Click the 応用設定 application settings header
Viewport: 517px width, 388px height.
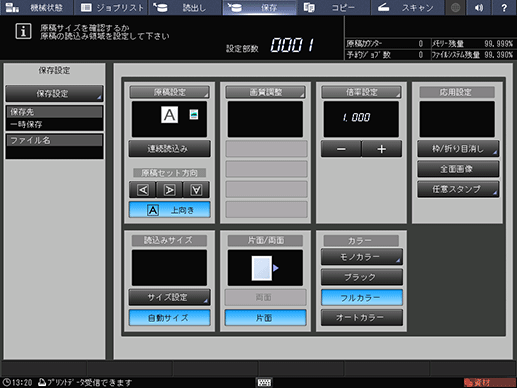click(x=457, y=92)
